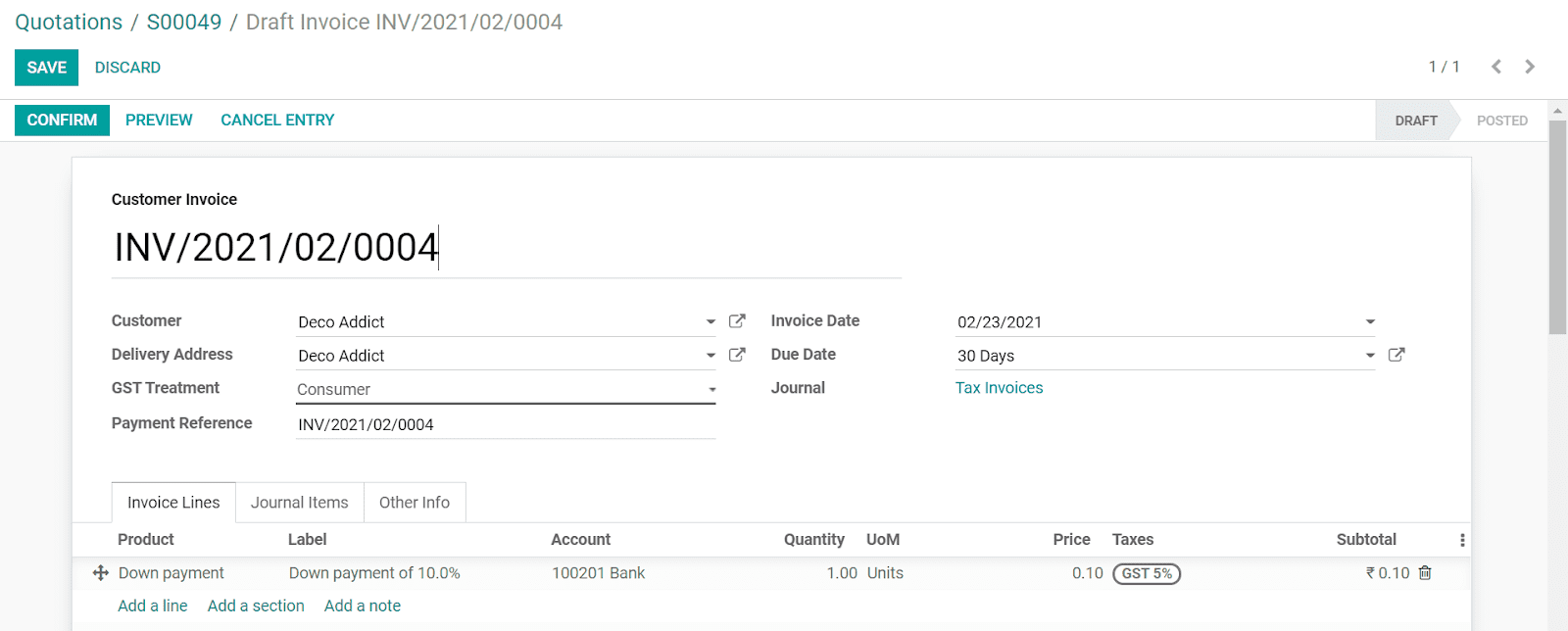Open the column options kebab menu

pyautogui.click(x=1462, y=540)
